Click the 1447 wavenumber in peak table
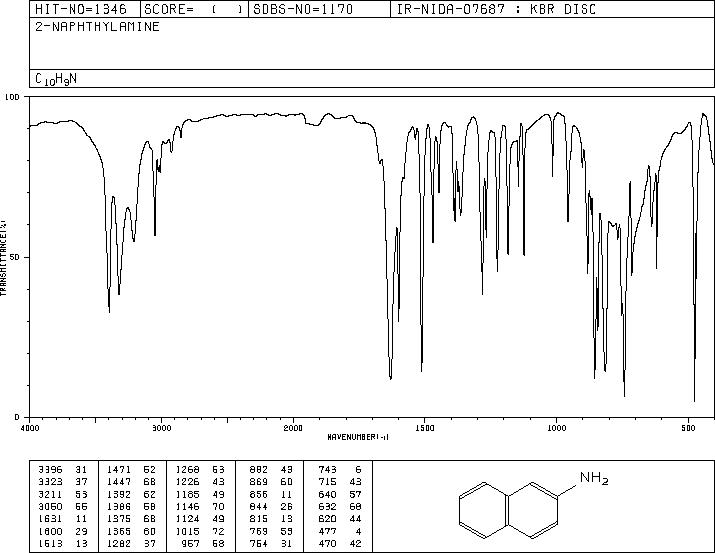Screen dimensions: 715x553 click(x=119, y=482)
